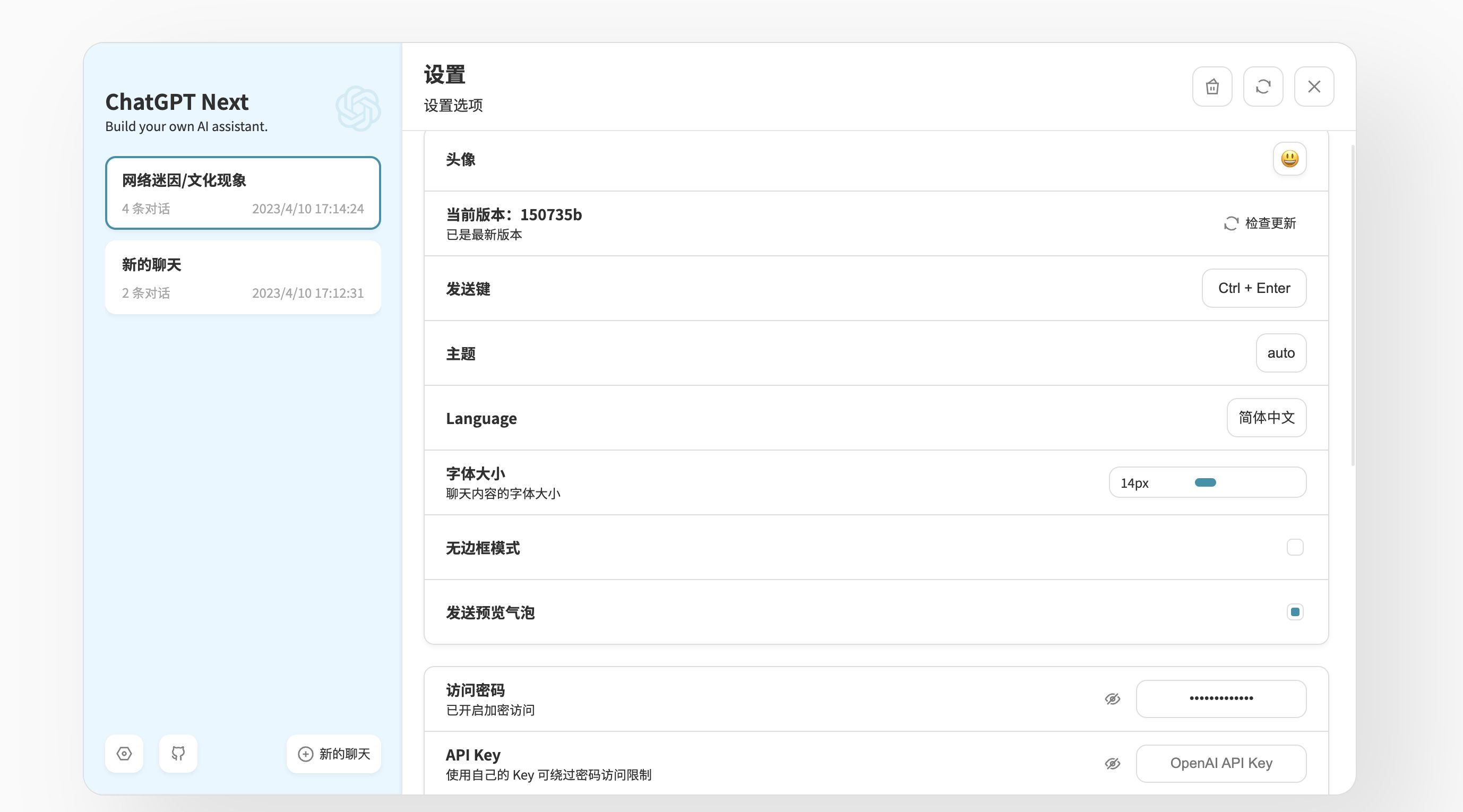Screen dimensions: 1463x812
Task: Click the trash clear-data icon in header
Action: (x=1212, y=87)
